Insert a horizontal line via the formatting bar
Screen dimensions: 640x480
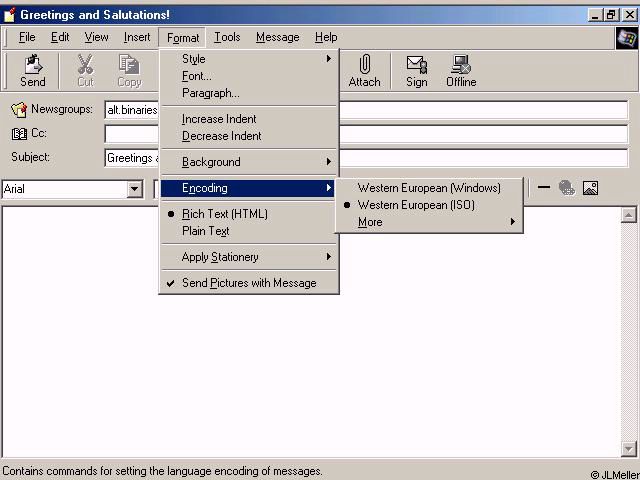coord(543,188)
